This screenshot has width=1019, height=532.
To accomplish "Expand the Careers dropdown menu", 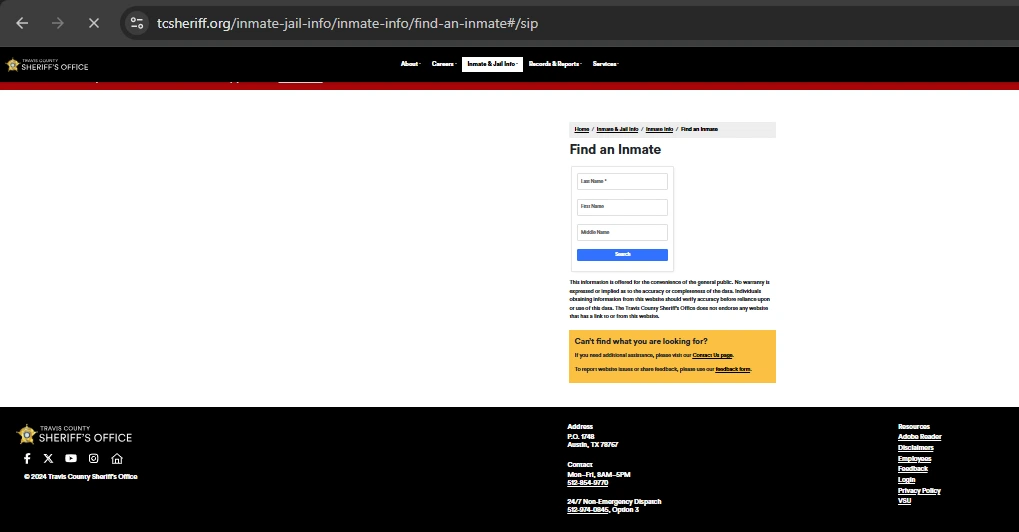I will pos(443,64).
